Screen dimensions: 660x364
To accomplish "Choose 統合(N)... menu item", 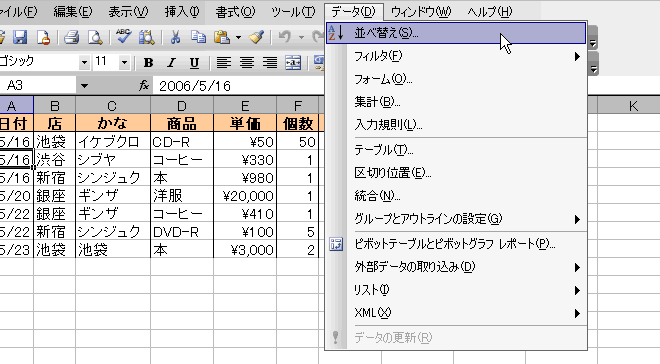I will pos(456,196).
